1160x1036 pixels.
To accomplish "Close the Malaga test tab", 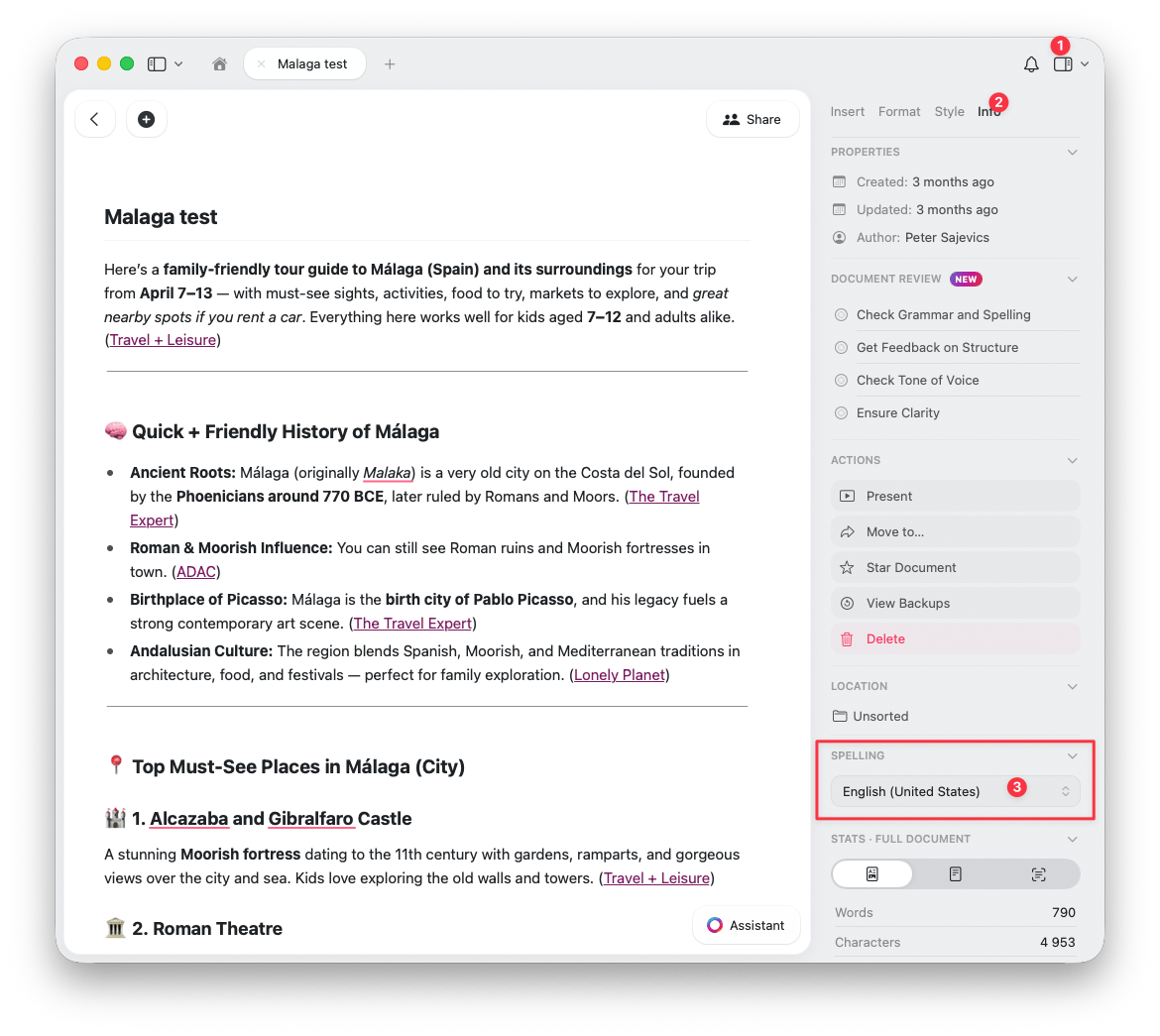I will tap(261, 64).
